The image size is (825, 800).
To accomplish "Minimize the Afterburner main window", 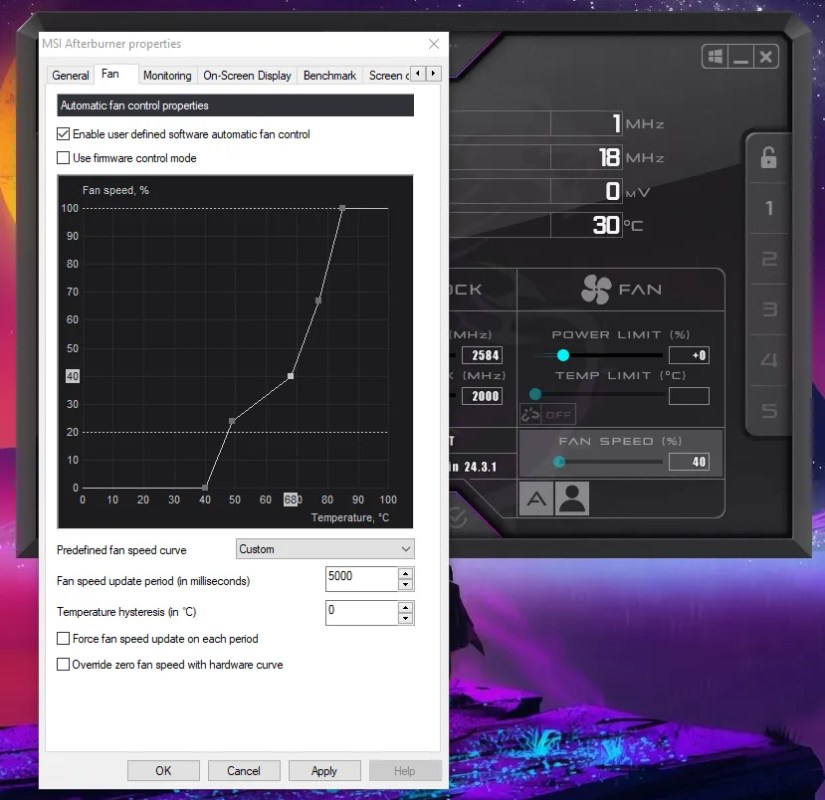I will (741, 56).
